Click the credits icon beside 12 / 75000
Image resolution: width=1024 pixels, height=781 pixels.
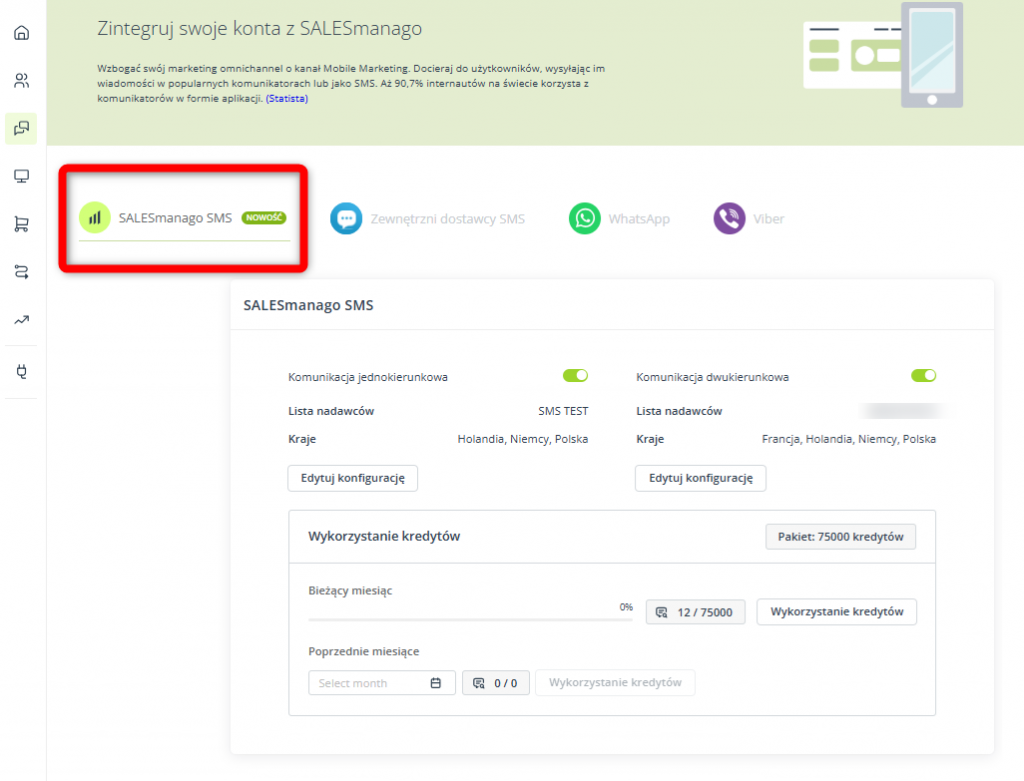pos(662,612)
